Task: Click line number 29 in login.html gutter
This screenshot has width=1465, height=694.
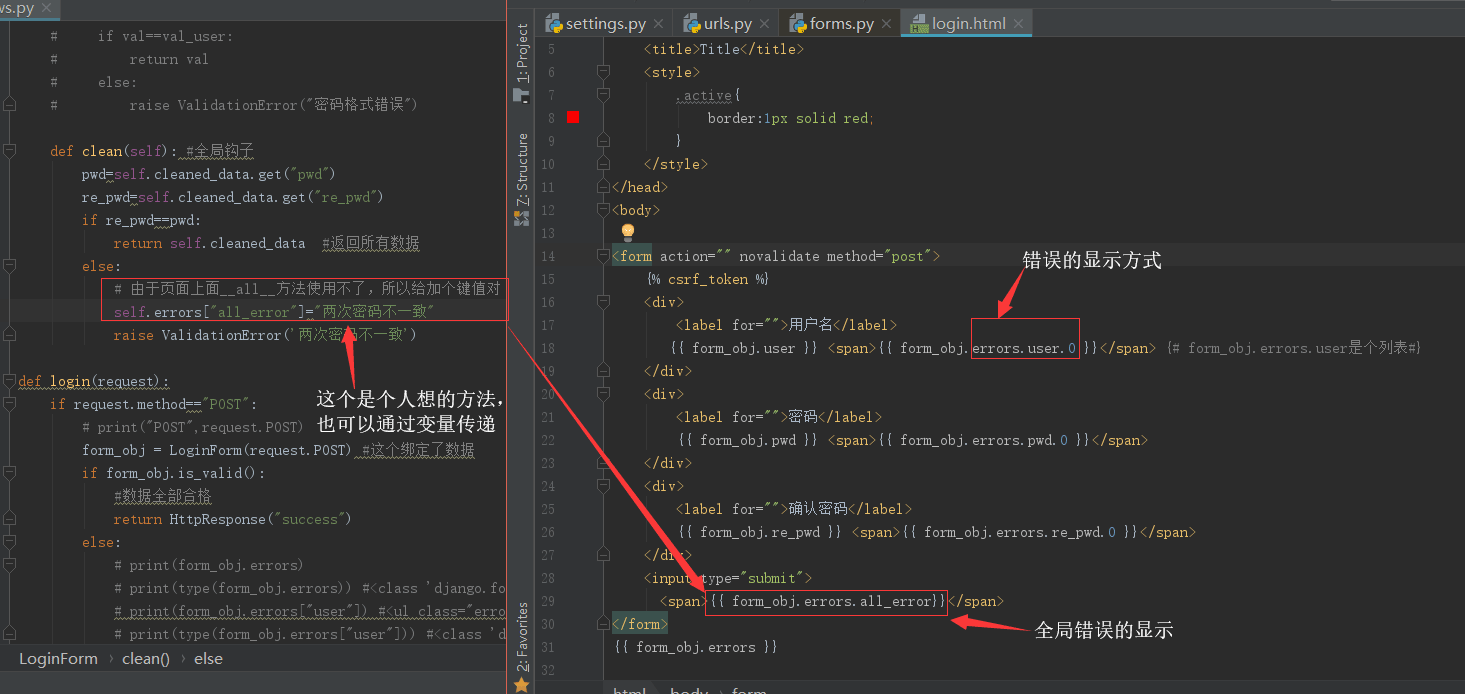Action: coord(546,601)
